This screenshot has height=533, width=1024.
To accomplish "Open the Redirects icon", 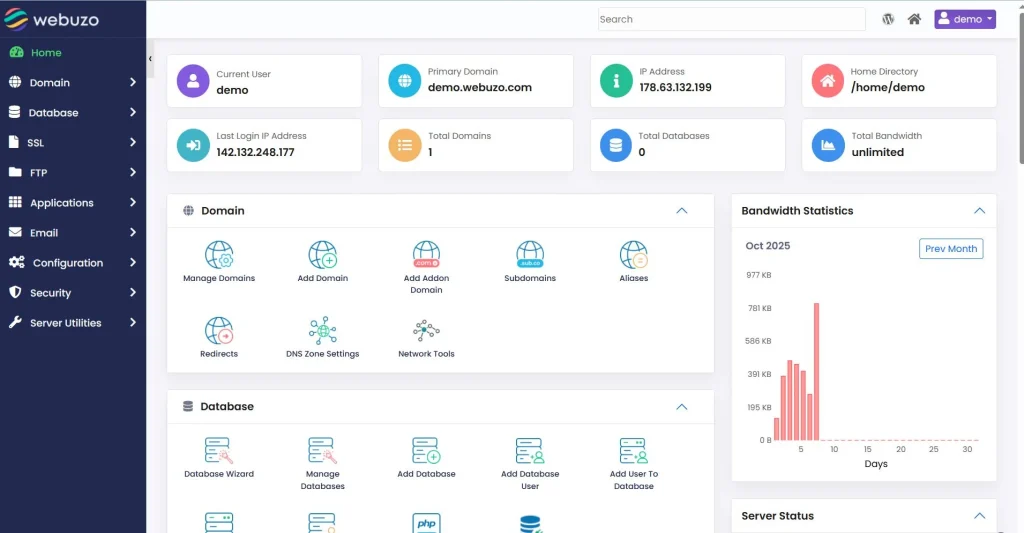I will pos(219,331).
